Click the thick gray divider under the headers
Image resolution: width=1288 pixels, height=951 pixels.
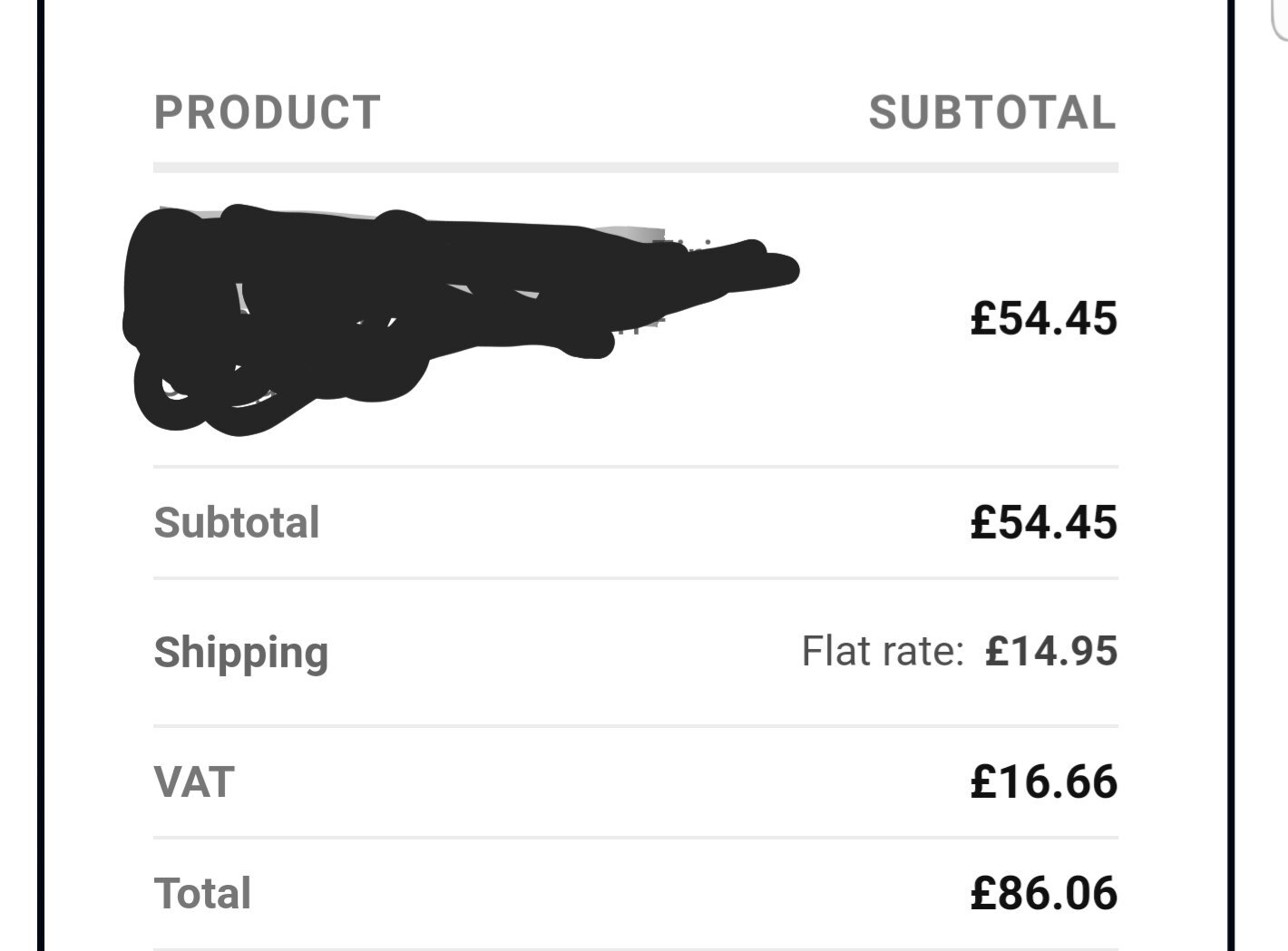point(636,168)
